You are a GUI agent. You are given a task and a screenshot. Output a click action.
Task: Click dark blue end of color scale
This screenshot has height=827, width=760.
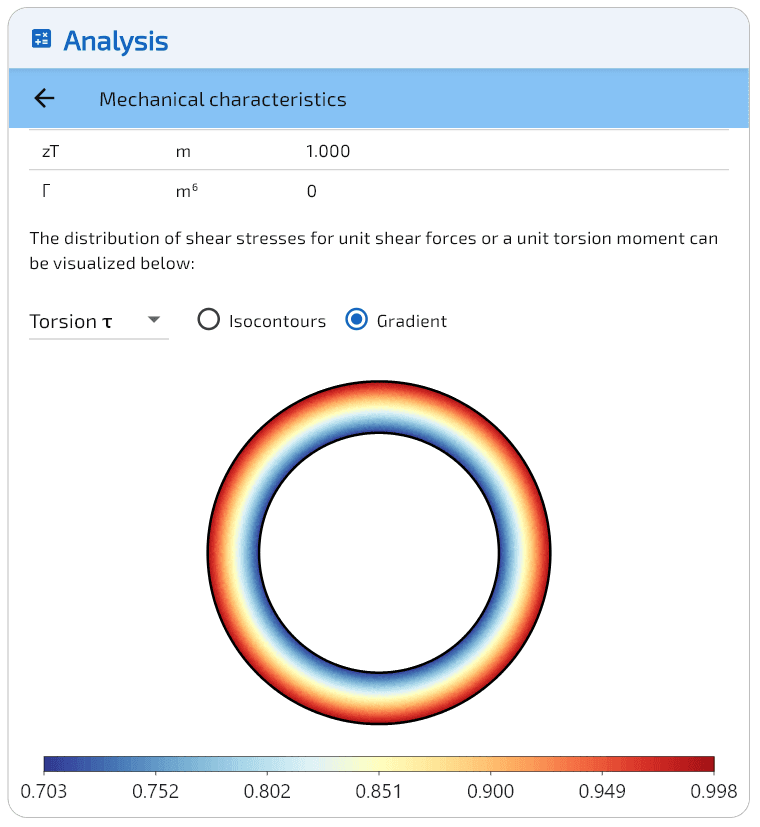[52, 765]
